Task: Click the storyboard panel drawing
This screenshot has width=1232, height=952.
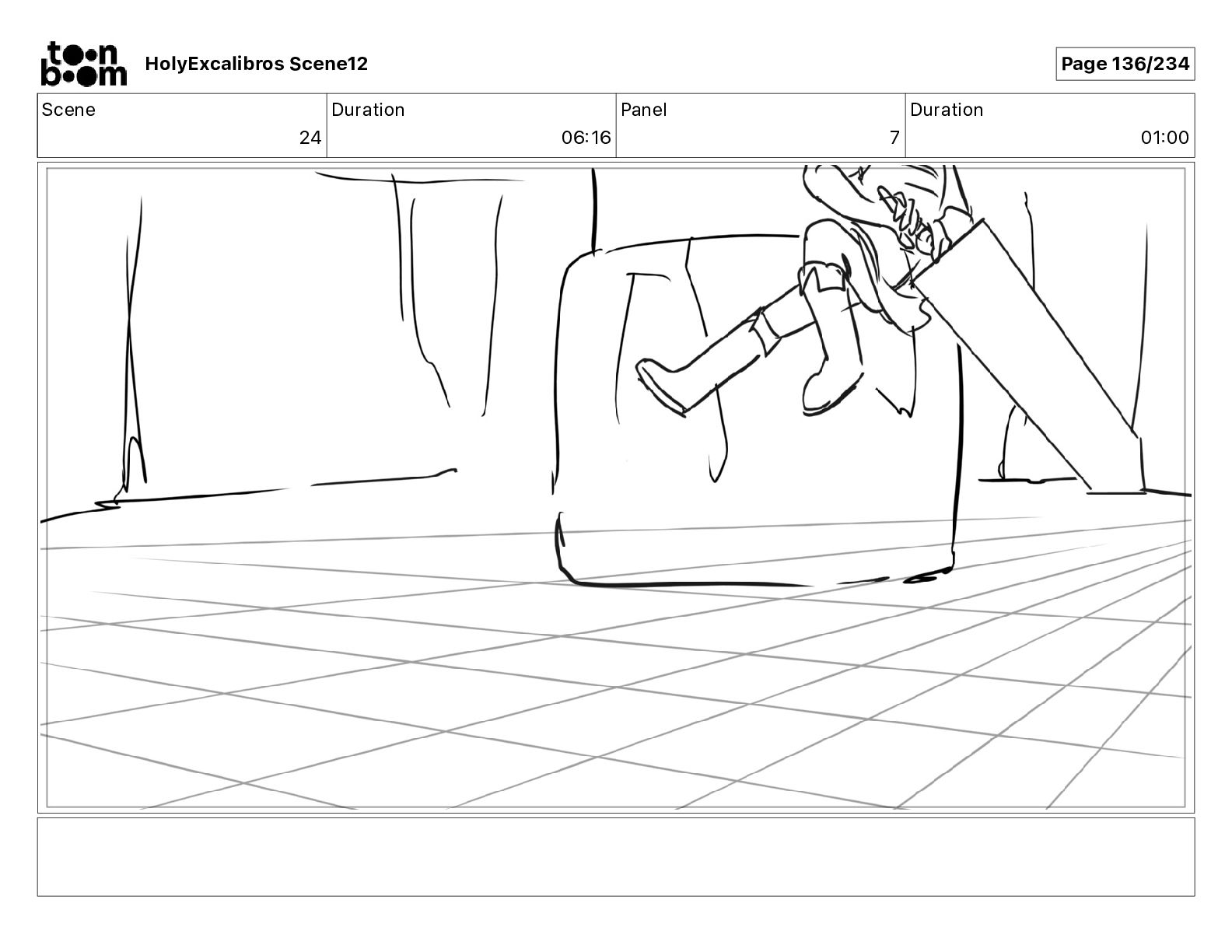Action: click(x=616, y=488)
